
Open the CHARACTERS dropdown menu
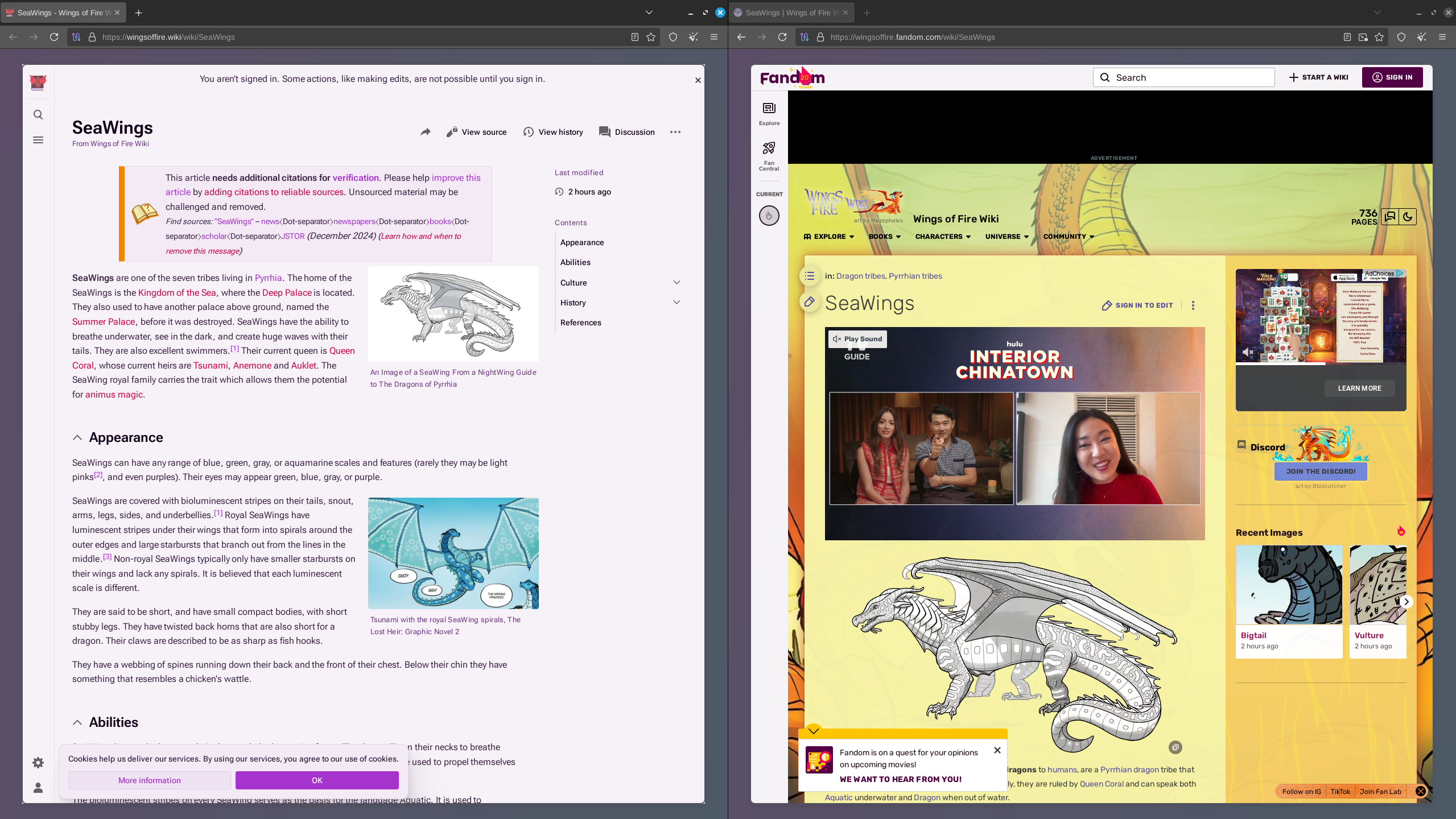pos(942,237)
